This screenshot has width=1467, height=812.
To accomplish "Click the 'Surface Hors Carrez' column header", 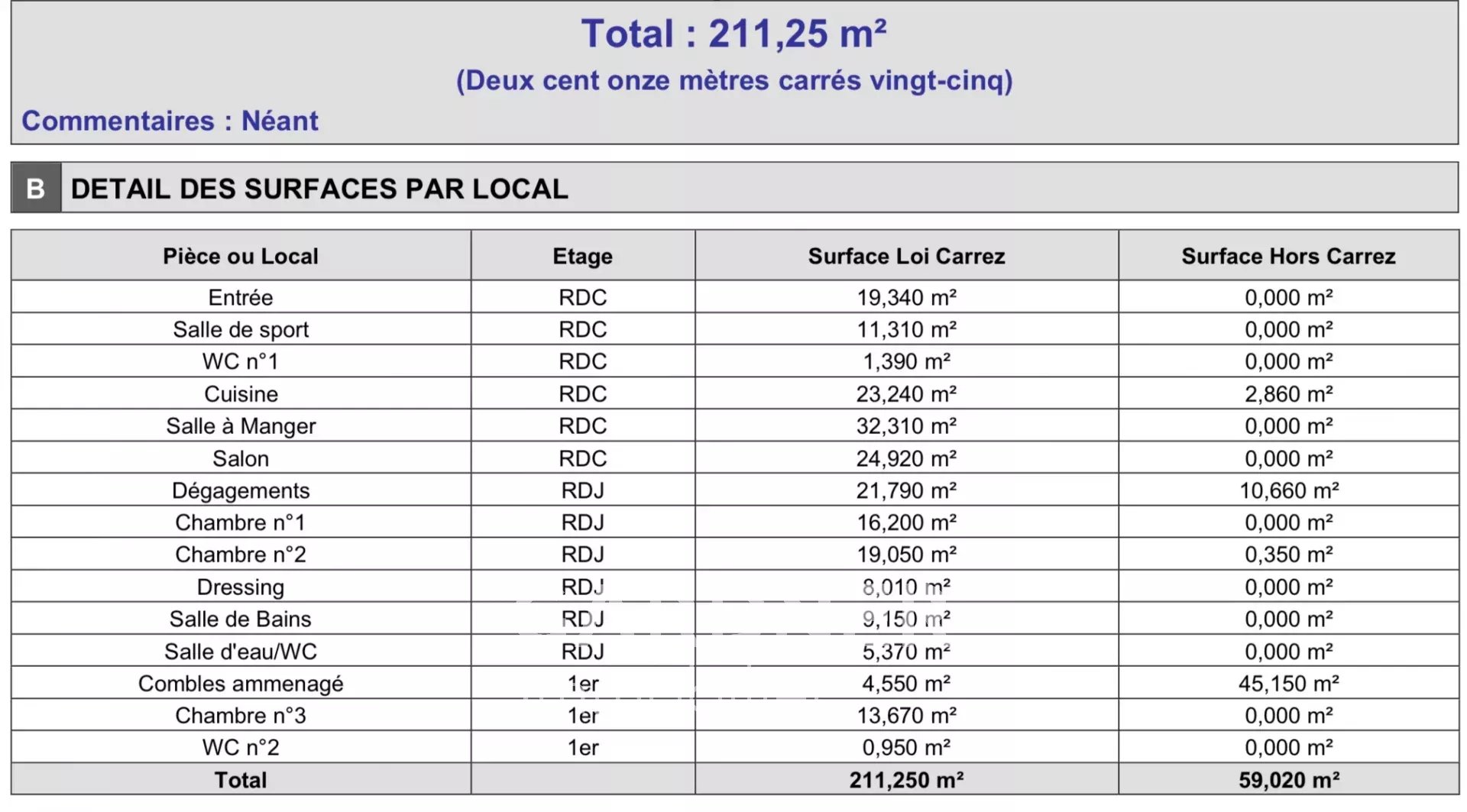I will click(x=1288, y=256).
